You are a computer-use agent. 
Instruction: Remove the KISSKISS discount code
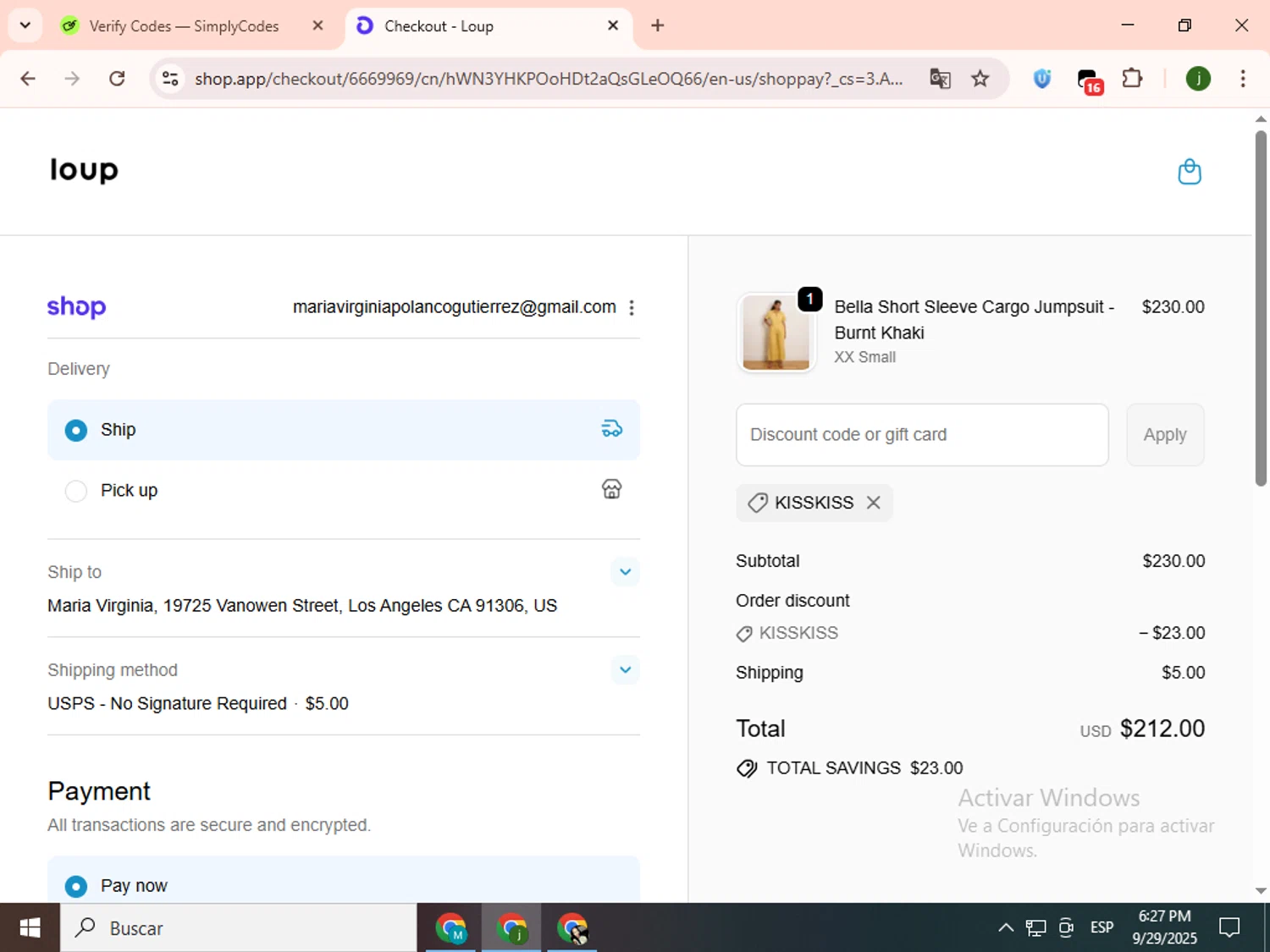[x=874, y=503]
